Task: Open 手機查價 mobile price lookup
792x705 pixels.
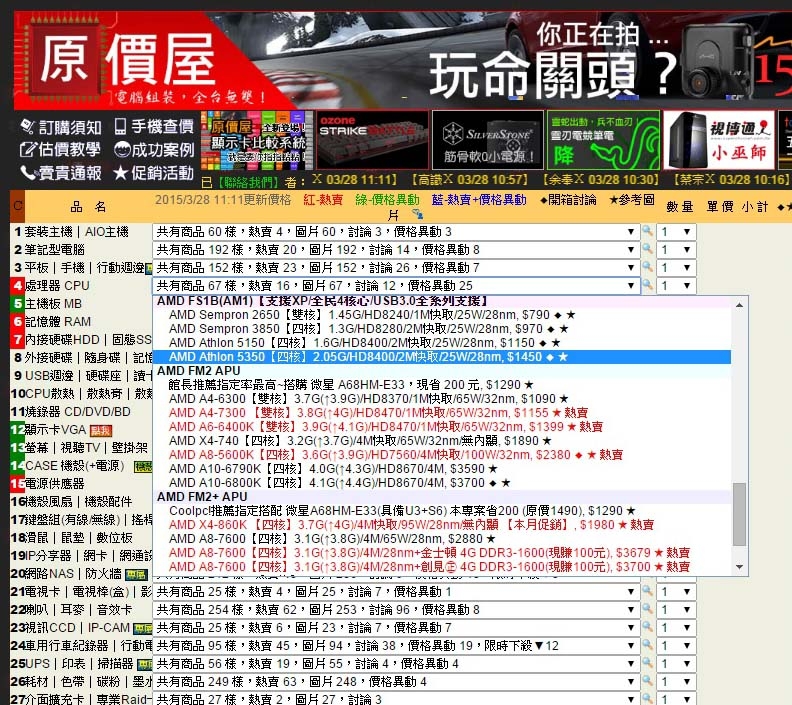Action: (x=154, y=126)
